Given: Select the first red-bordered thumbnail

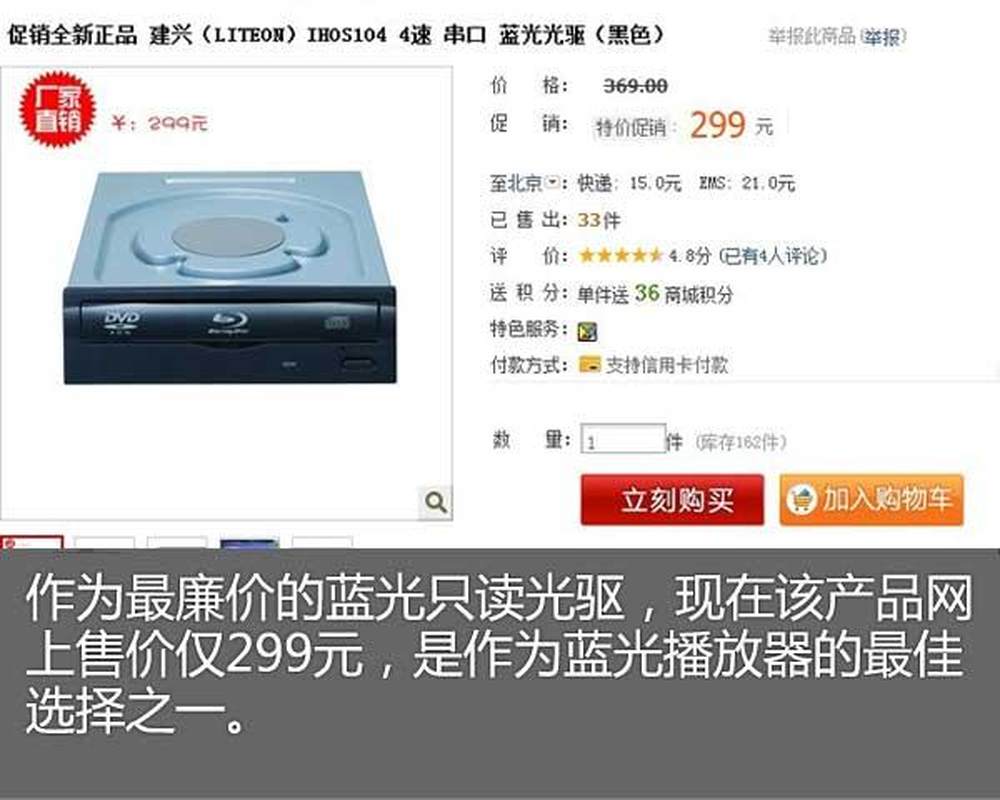Looking at the screenshot, I should [32, 543].
